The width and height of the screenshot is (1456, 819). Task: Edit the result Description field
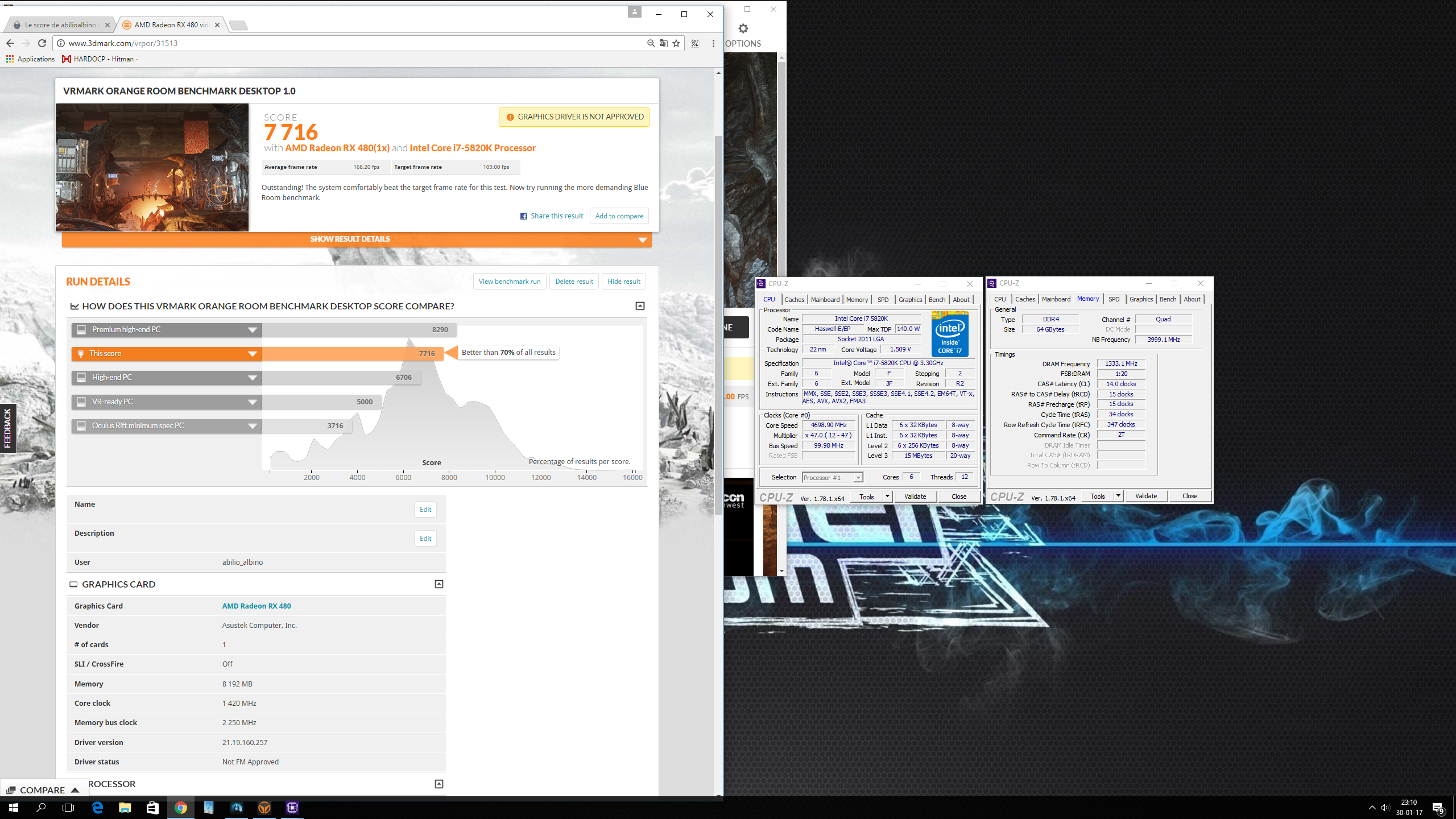click(425, 539)
